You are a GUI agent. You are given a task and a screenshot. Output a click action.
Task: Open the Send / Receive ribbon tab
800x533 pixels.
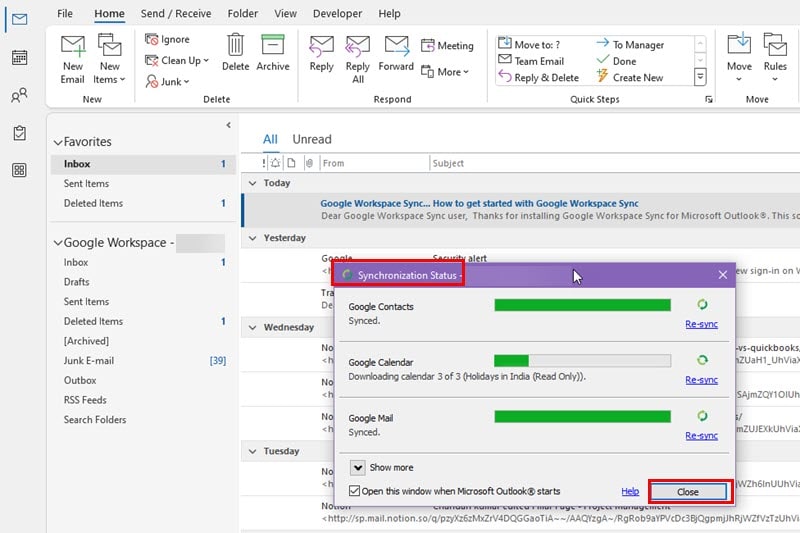click(176, 13)
